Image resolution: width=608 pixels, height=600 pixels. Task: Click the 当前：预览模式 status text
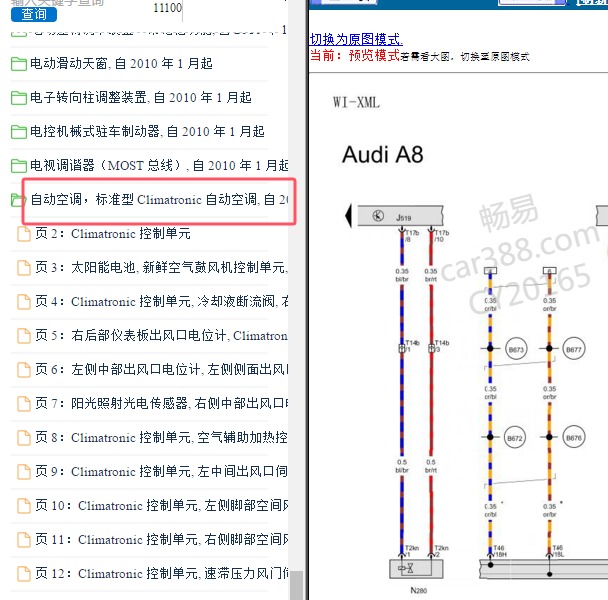pos(355,55)
